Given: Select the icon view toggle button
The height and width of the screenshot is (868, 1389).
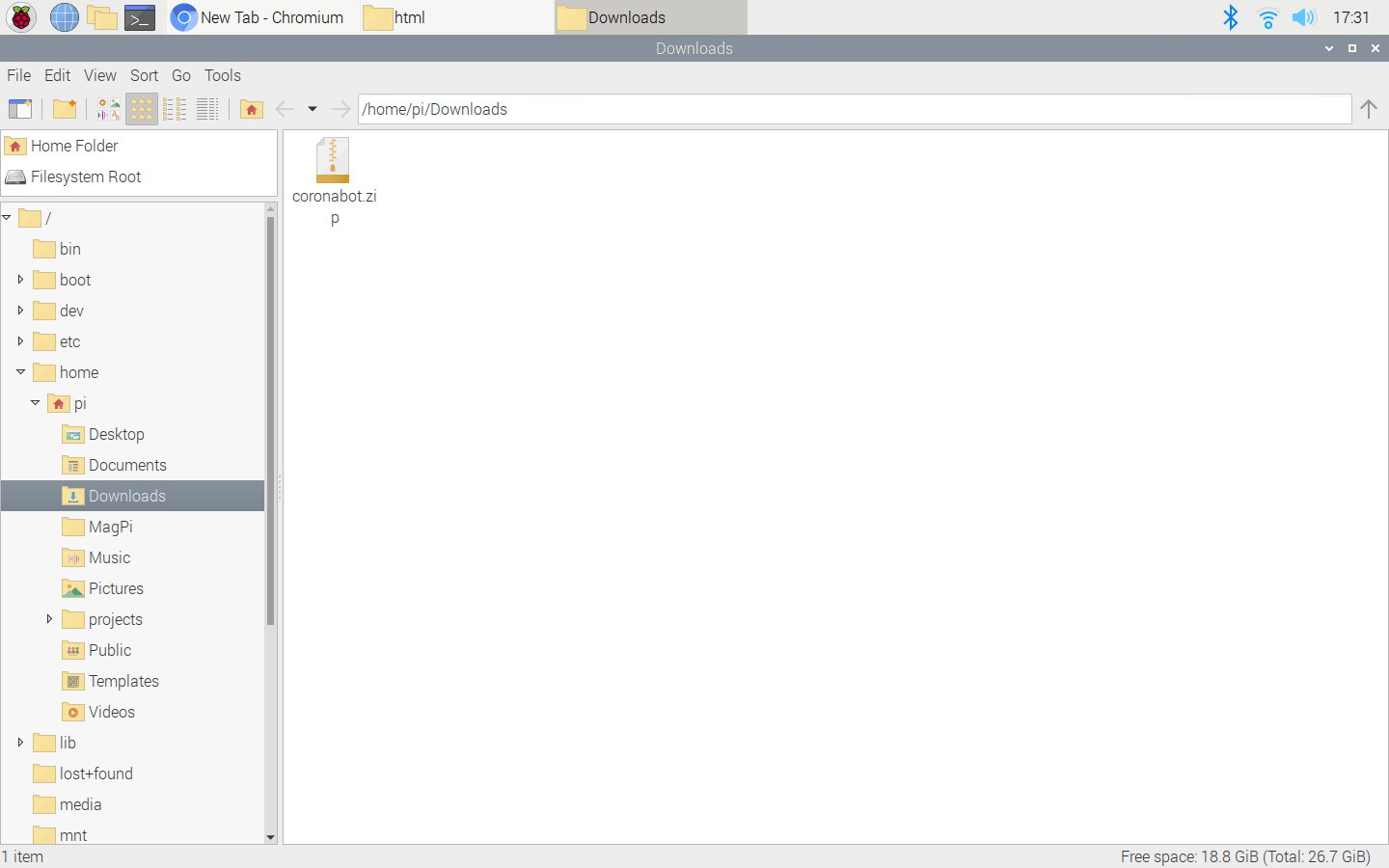Looking at the screenshot, I should [142, 109].
